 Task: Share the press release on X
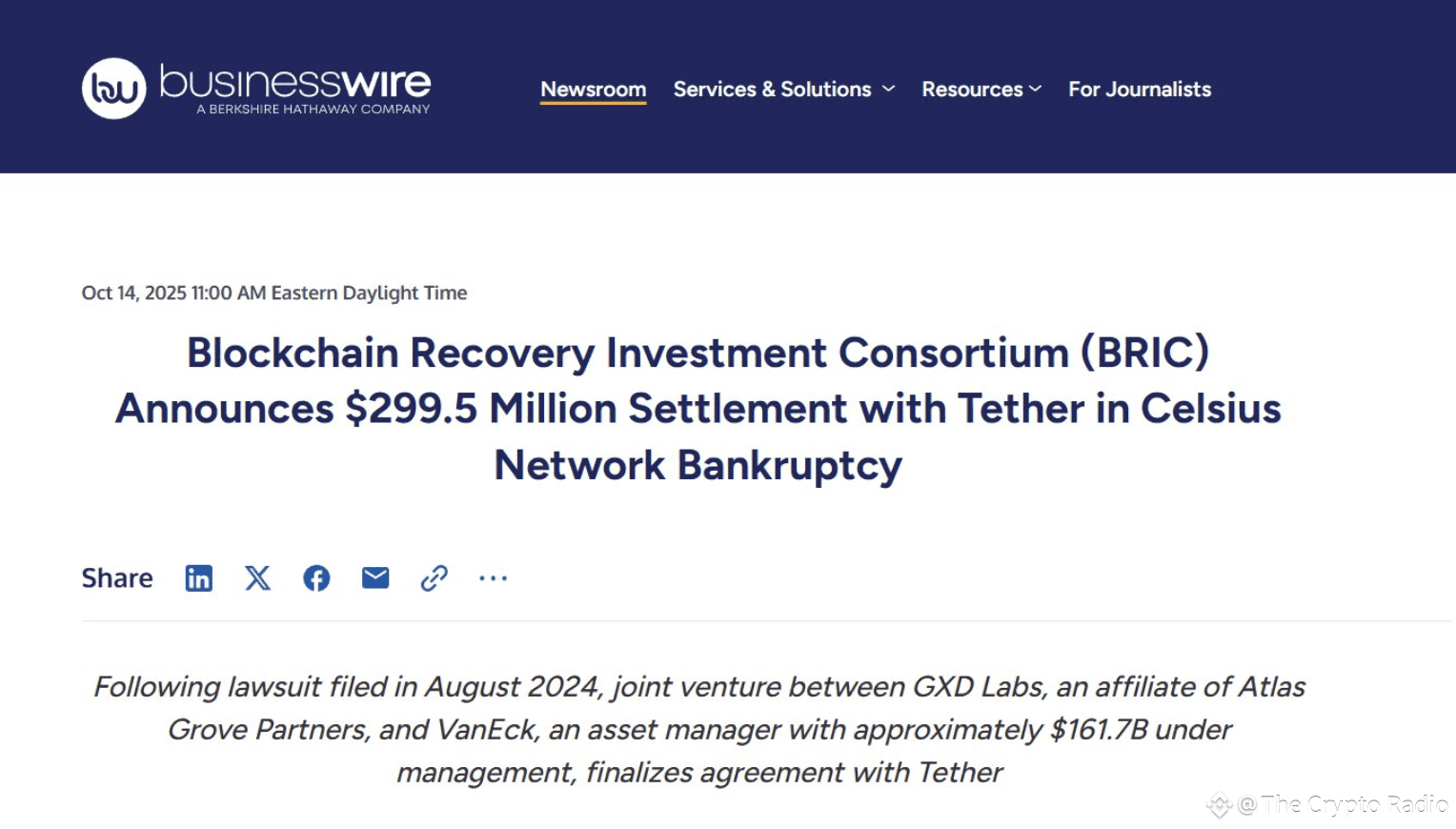tap(257, 577)
